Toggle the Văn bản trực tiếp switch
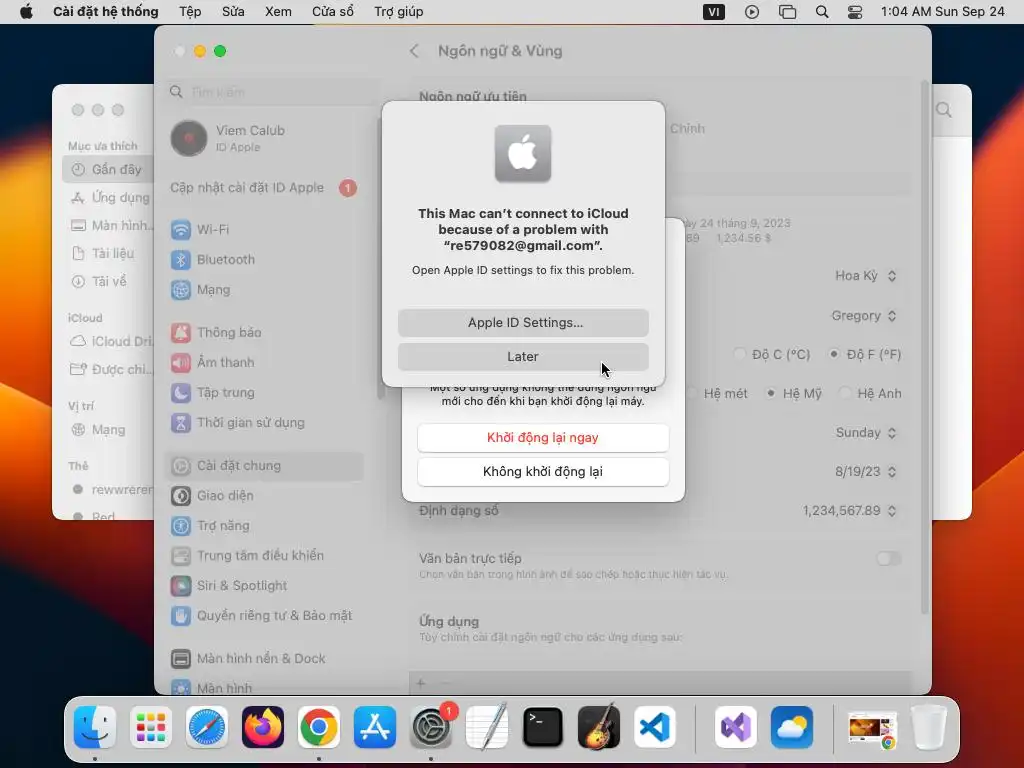The width and height of the screenshot is (1024, 768). click(x=889, y=559)
